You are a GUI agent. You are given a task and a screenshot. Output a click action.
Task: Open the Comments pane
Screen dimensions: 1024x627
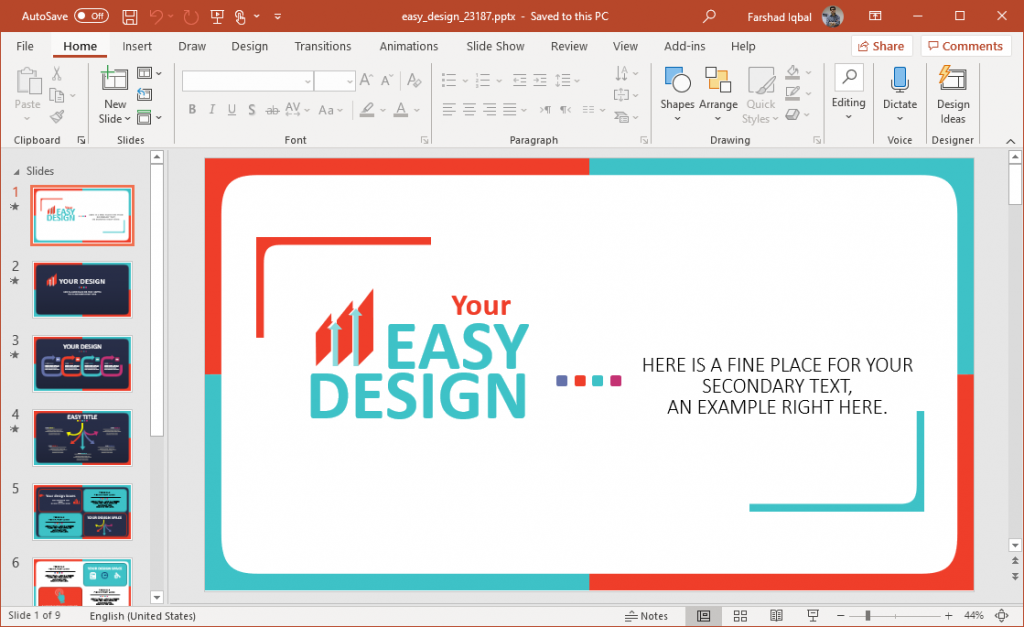pos(965,46)
